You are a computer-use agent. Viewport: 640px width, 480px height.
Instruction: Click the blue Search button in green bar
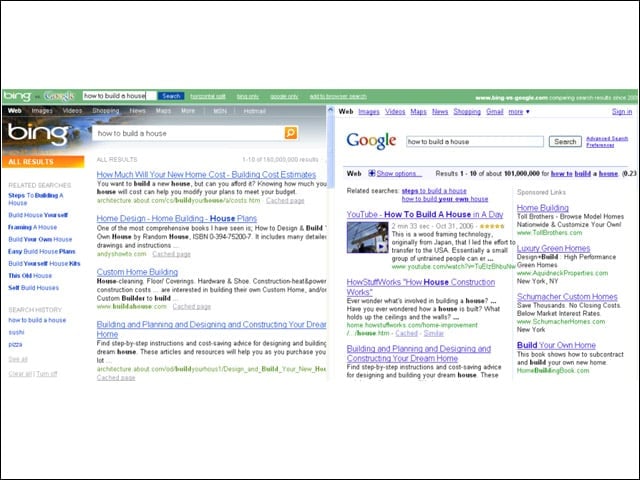171,96
